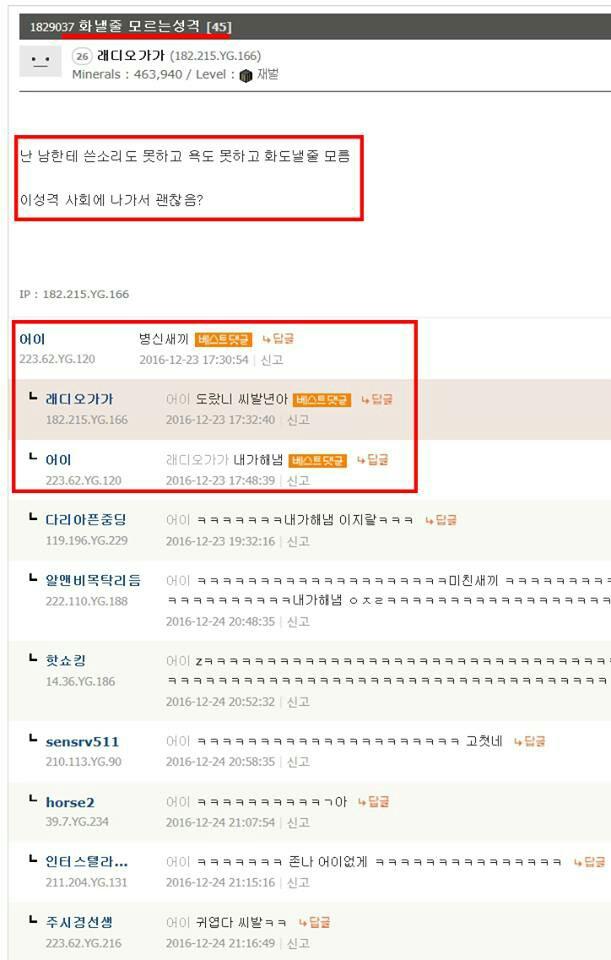The width and height of the screenshot is (611, 960).
Task: Report 알앤비목탁리듬's comment via 신고
Action: pos(298,622)
